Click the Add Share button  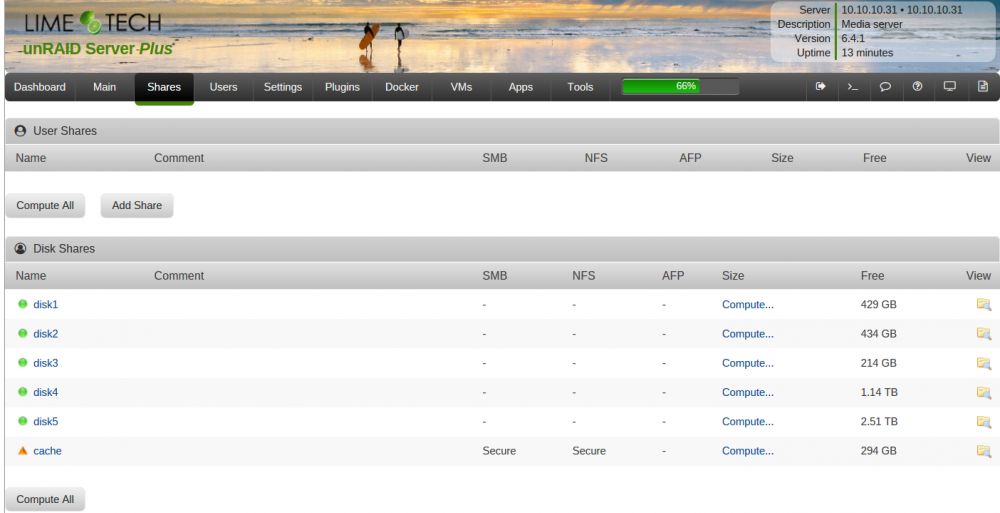click(137, 205)
